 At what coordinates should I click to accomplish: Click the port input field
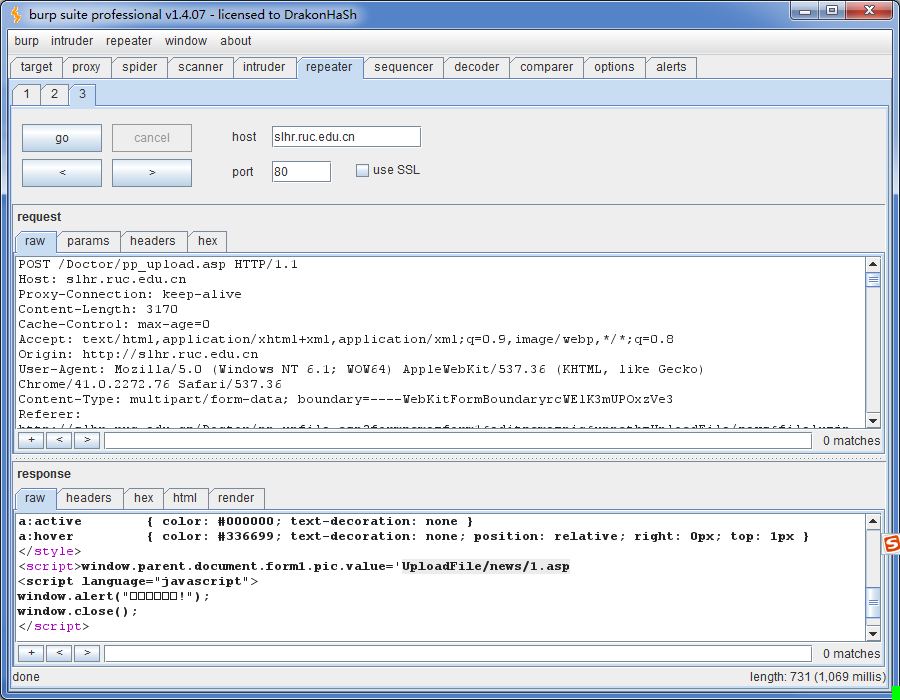coord(301,172)
